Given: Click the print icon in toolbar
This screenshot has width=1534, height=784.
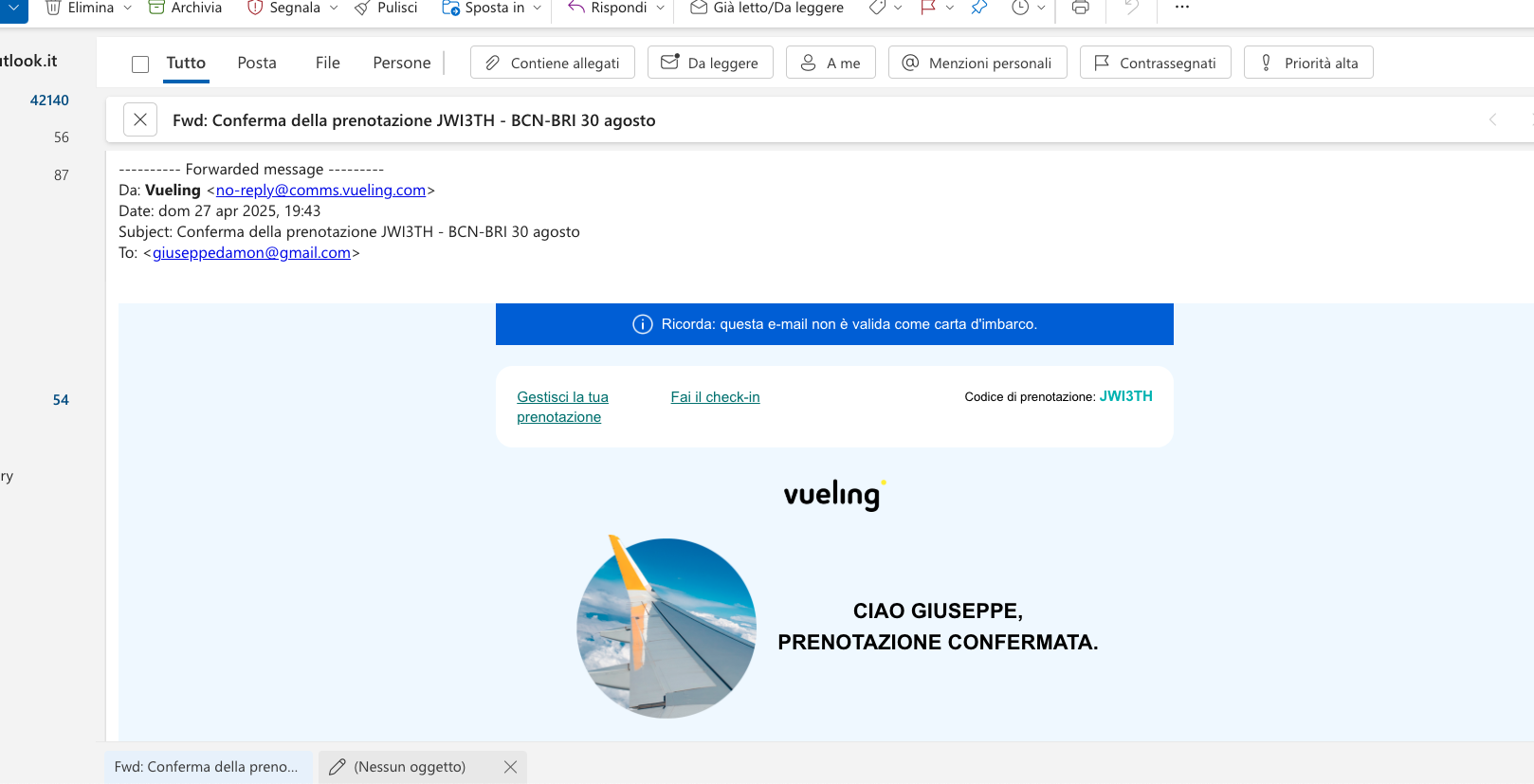Looking at the screenshot, I should [1080, 8].
